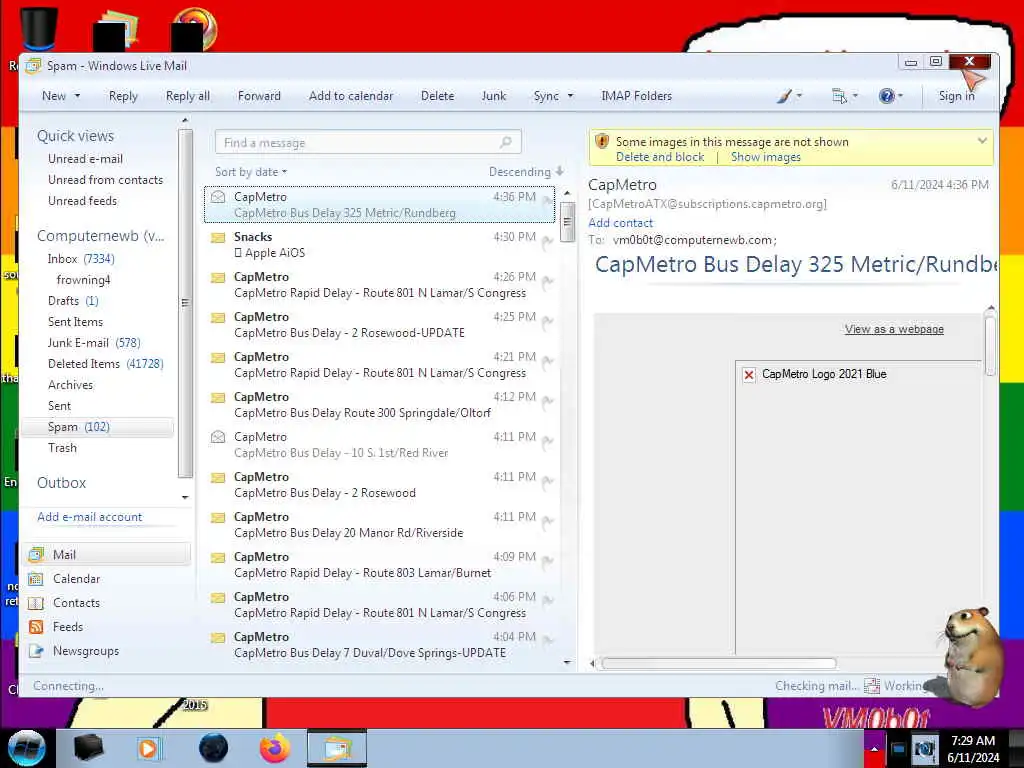Screen dimensions: 1024x768
Task: Open the Sort by date dropdown
Action: 251,172
